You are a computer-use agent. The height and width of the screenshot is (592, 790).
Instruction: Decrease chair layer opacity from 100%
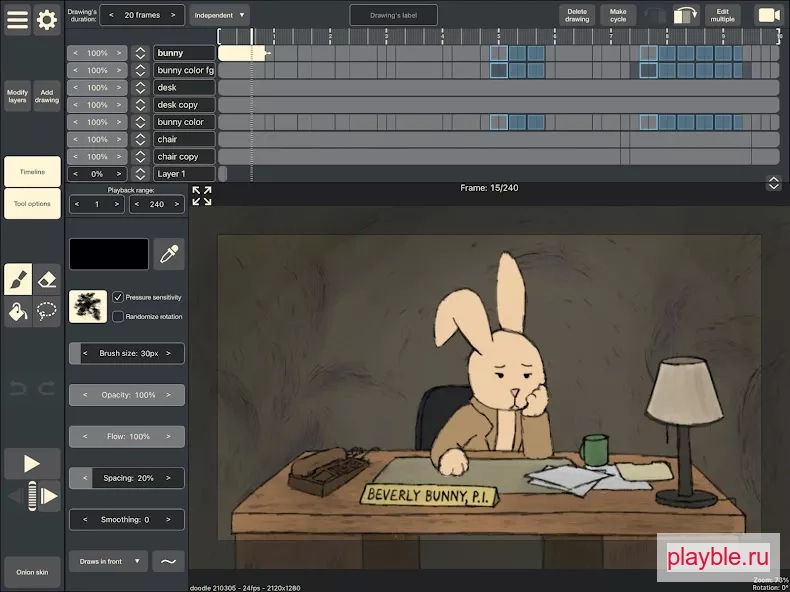[76, 140]
